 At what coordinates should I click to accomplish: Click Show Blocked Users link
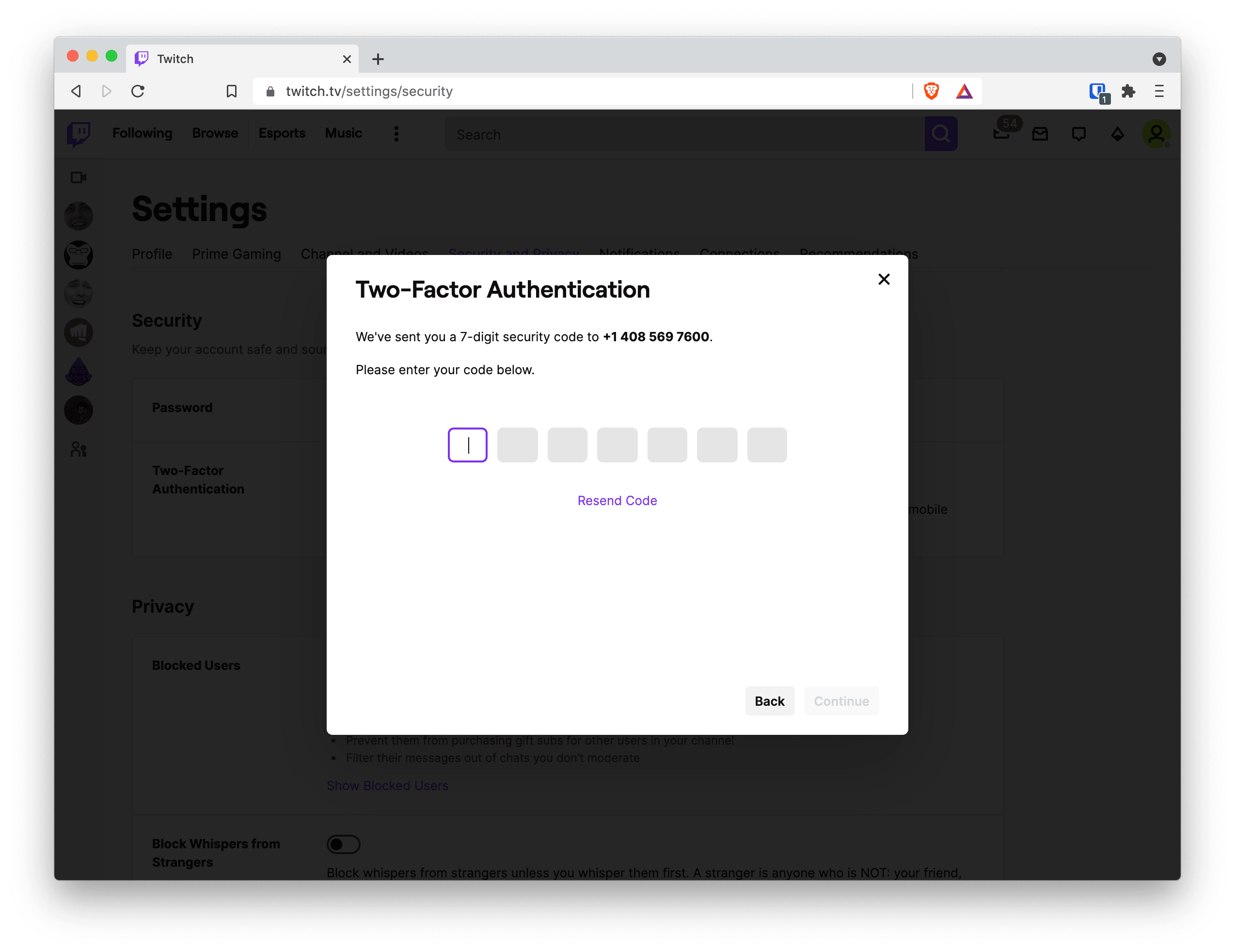pyautogui.click(x=386, y=785)
